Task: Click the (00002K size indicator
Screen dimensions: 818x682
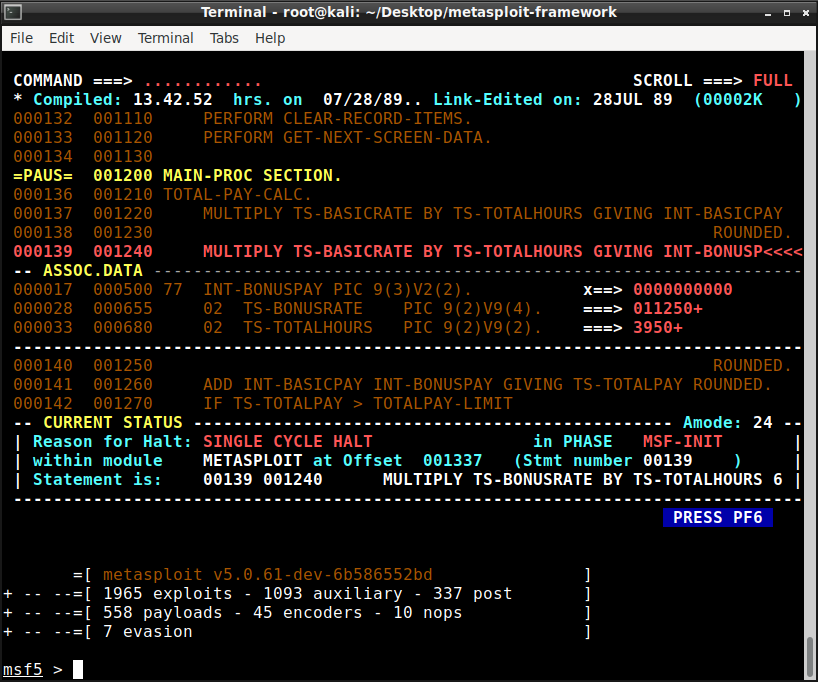Action: (x=728, y=100)
